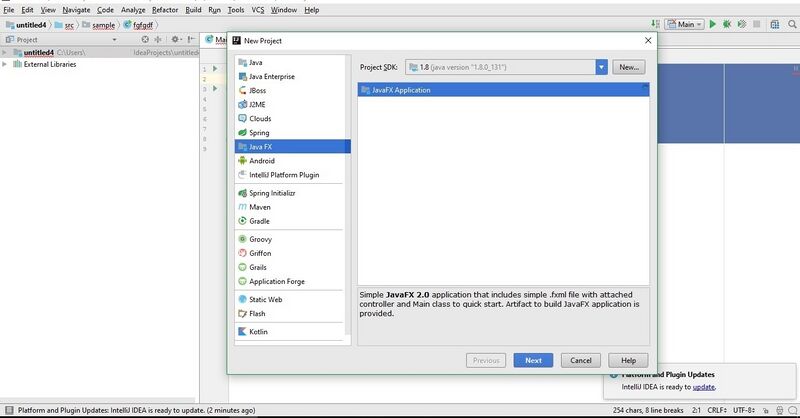This screenshot has height=418, width=800.
Task: Run the Main configuration with green play icon
Action: (x=713, y=24)
